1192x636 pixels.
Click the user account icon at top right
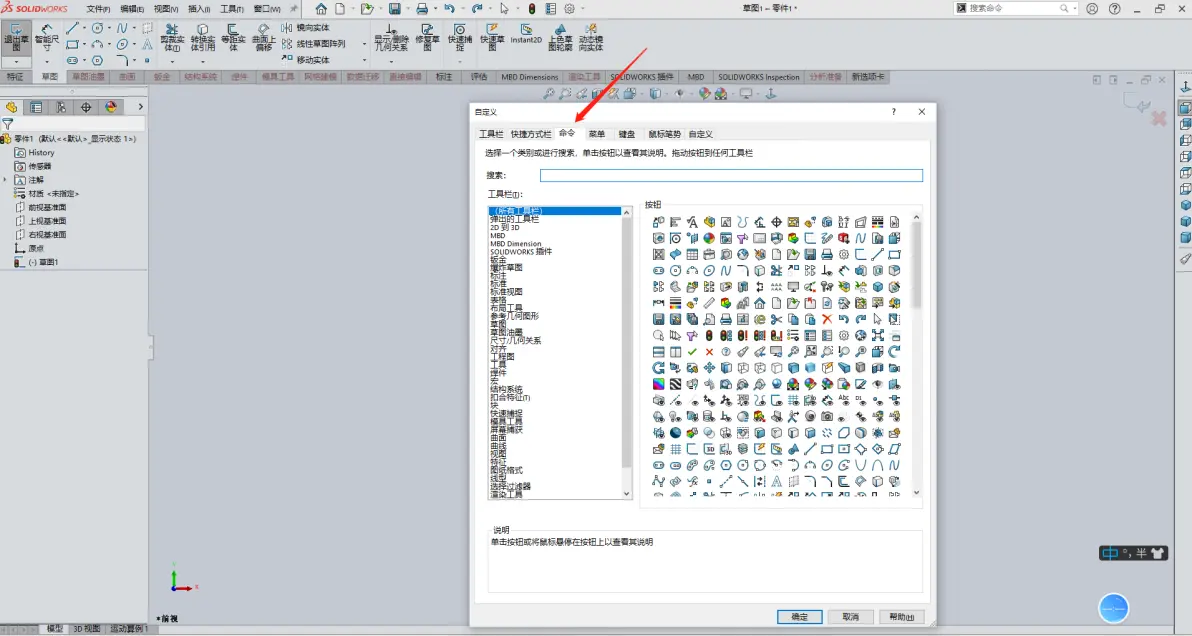point(1092,9)
